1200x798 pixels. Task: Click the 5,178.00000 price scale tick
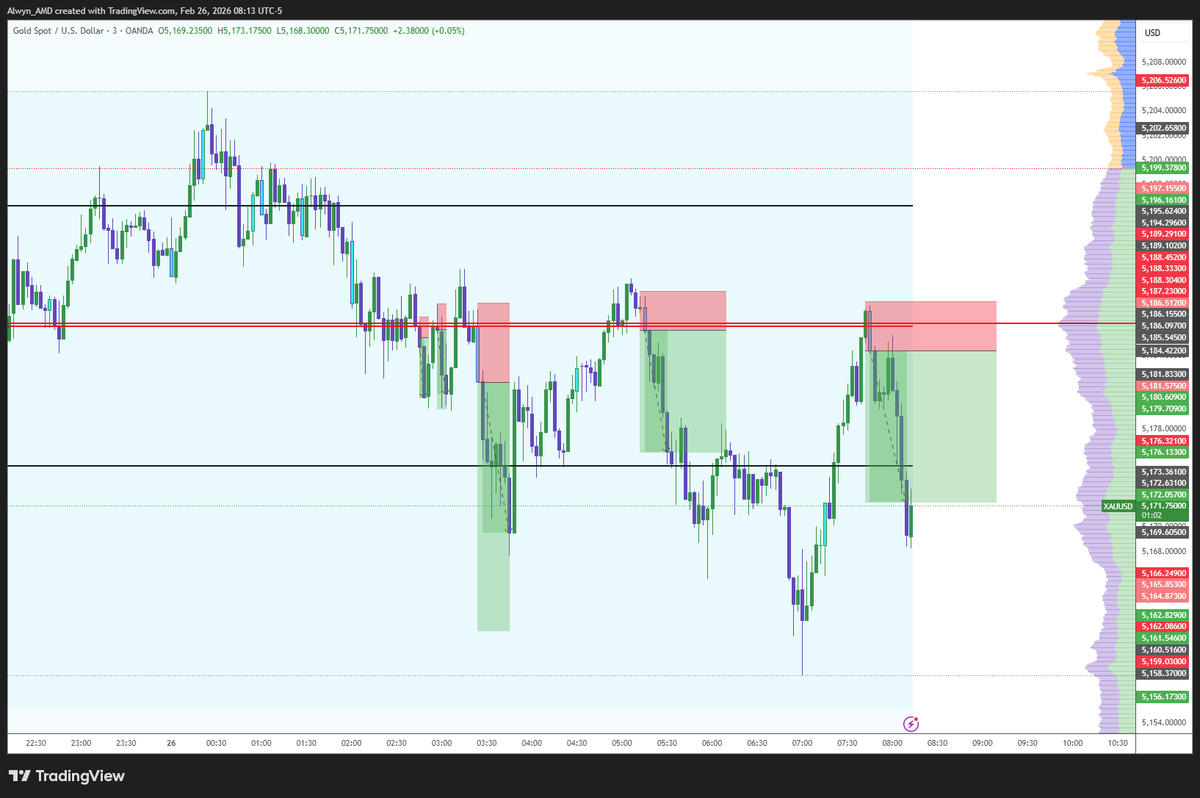pyautogui.click(x=1164, y=428)
